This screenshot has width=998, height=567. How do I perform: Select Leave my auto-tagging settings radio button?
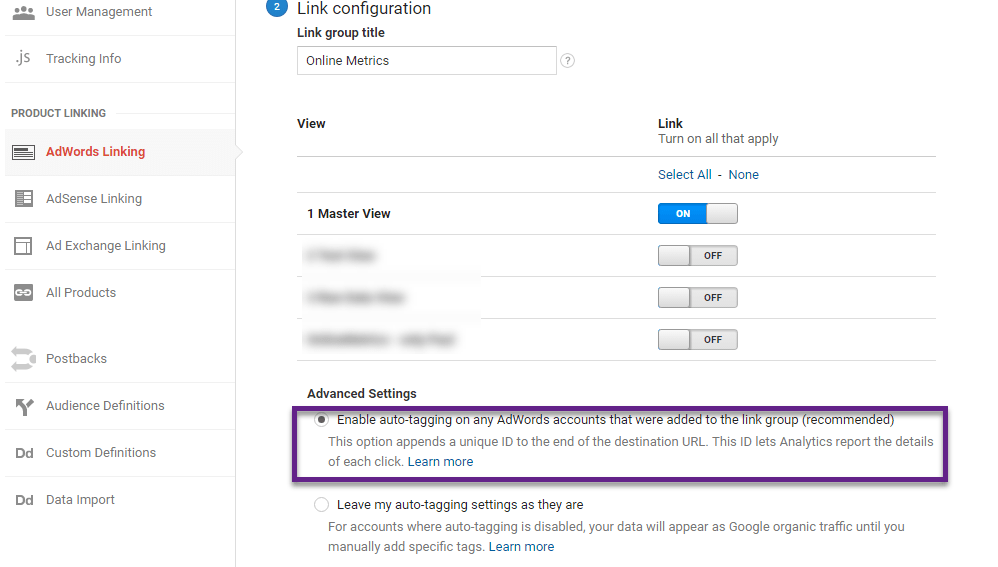point(321,505)
